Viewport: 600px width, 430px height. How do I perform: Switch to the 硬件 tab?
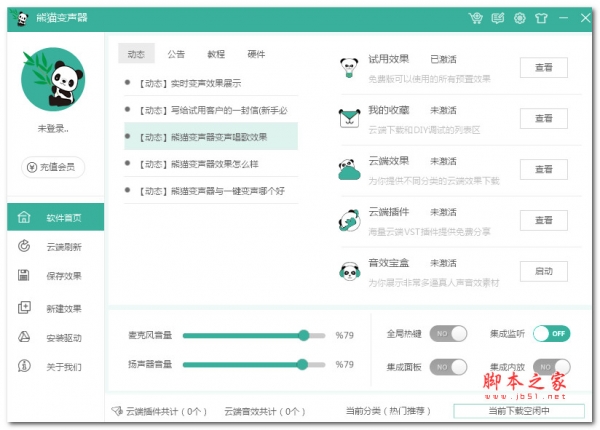pos(256,54)
